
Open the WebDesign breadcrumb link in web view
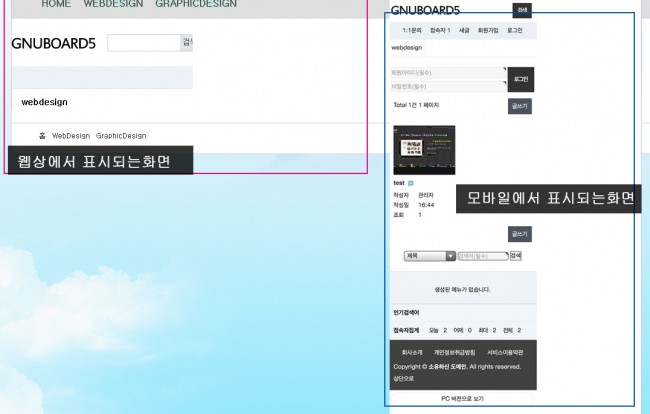(71, 136)
